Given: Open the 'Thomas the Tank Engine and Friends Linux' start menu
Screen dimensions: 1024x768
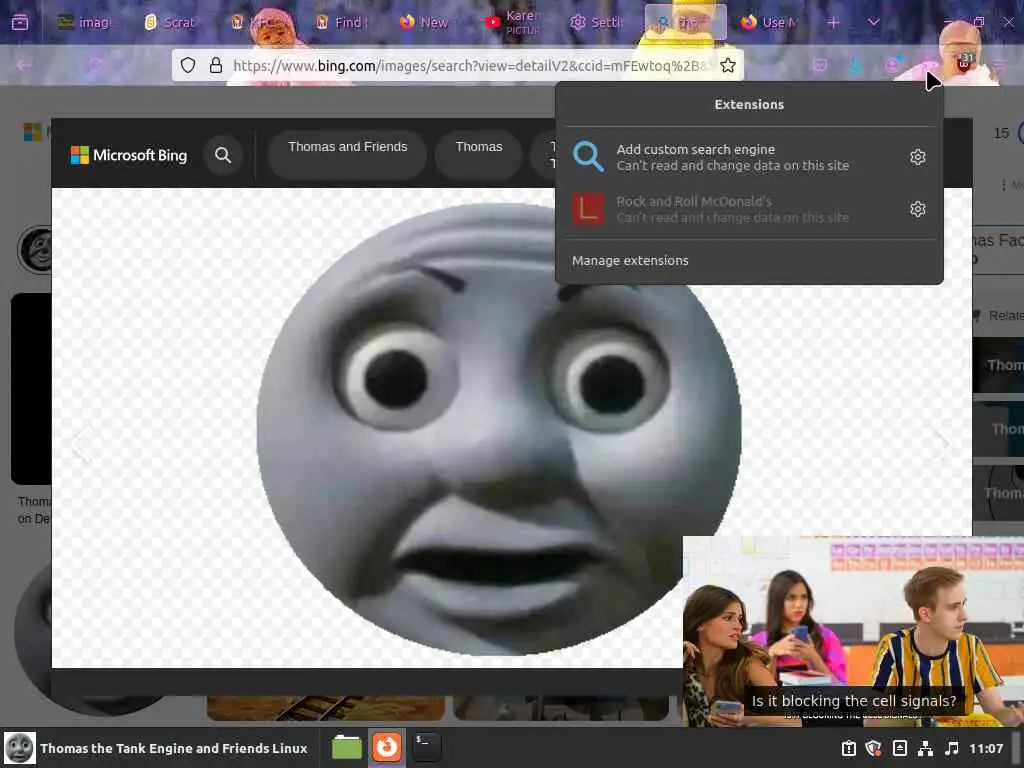Looking at the screenshot, I should tap(155, 748).
